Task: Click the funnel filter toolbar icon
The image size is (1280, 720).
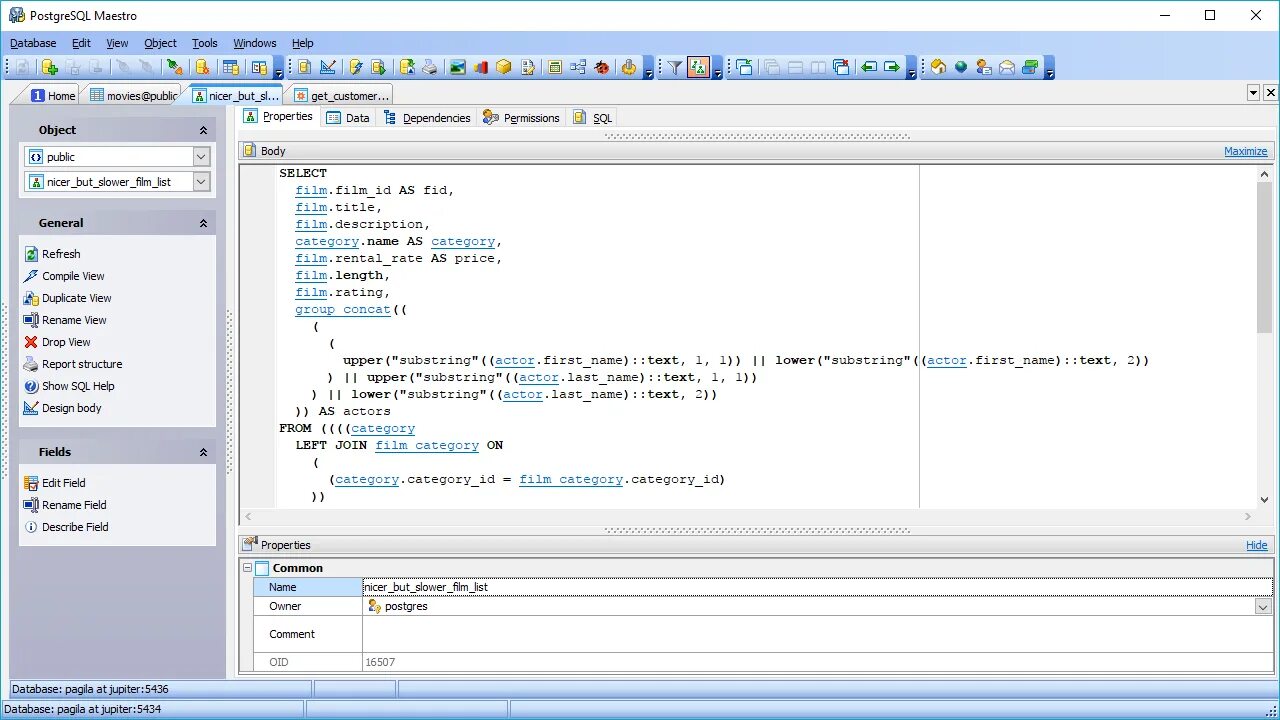Action: coord(675,67)
